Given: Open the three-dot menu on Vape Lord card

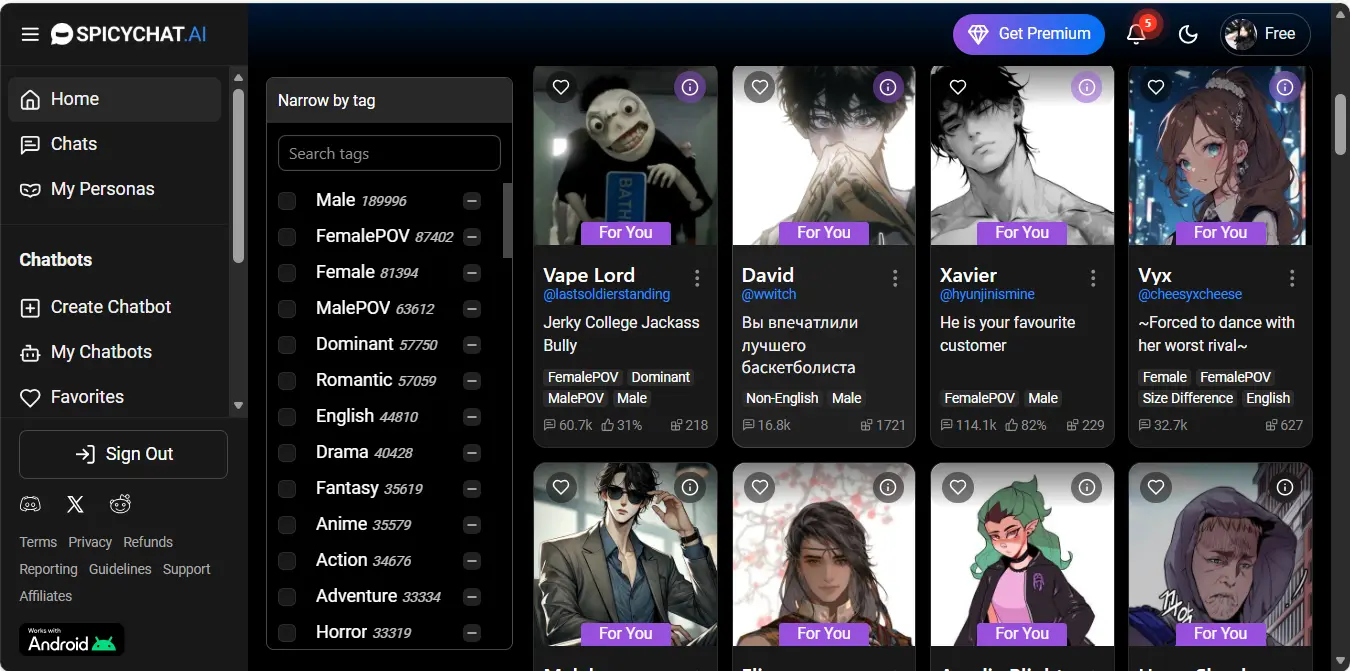Looking at the screenshot, I should (697, 278).
